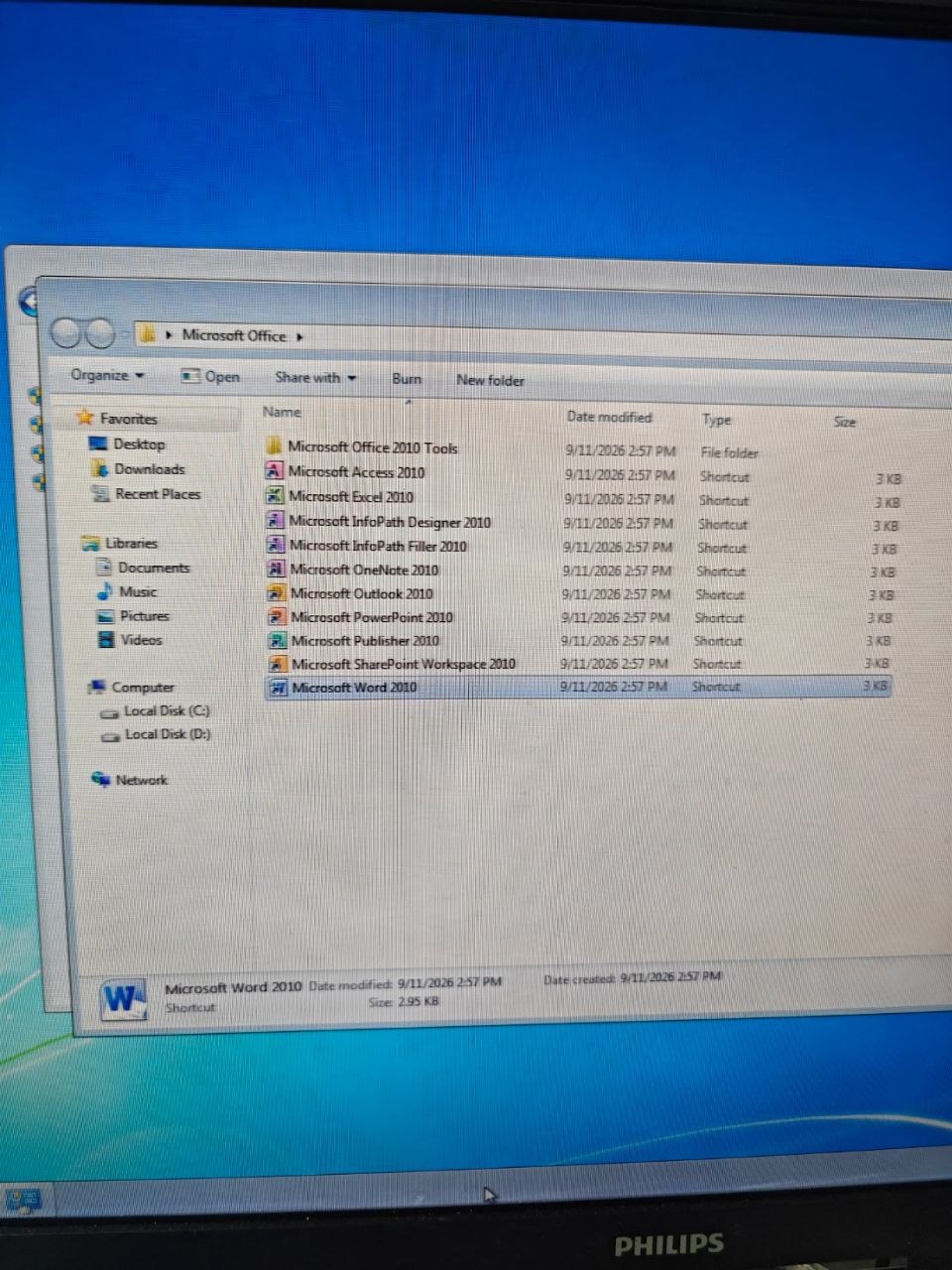Viewport: 952px width, 1270px height.
Task: Click "Microsoft OneNote 2010" file name
Action: [x=364, y=570]
